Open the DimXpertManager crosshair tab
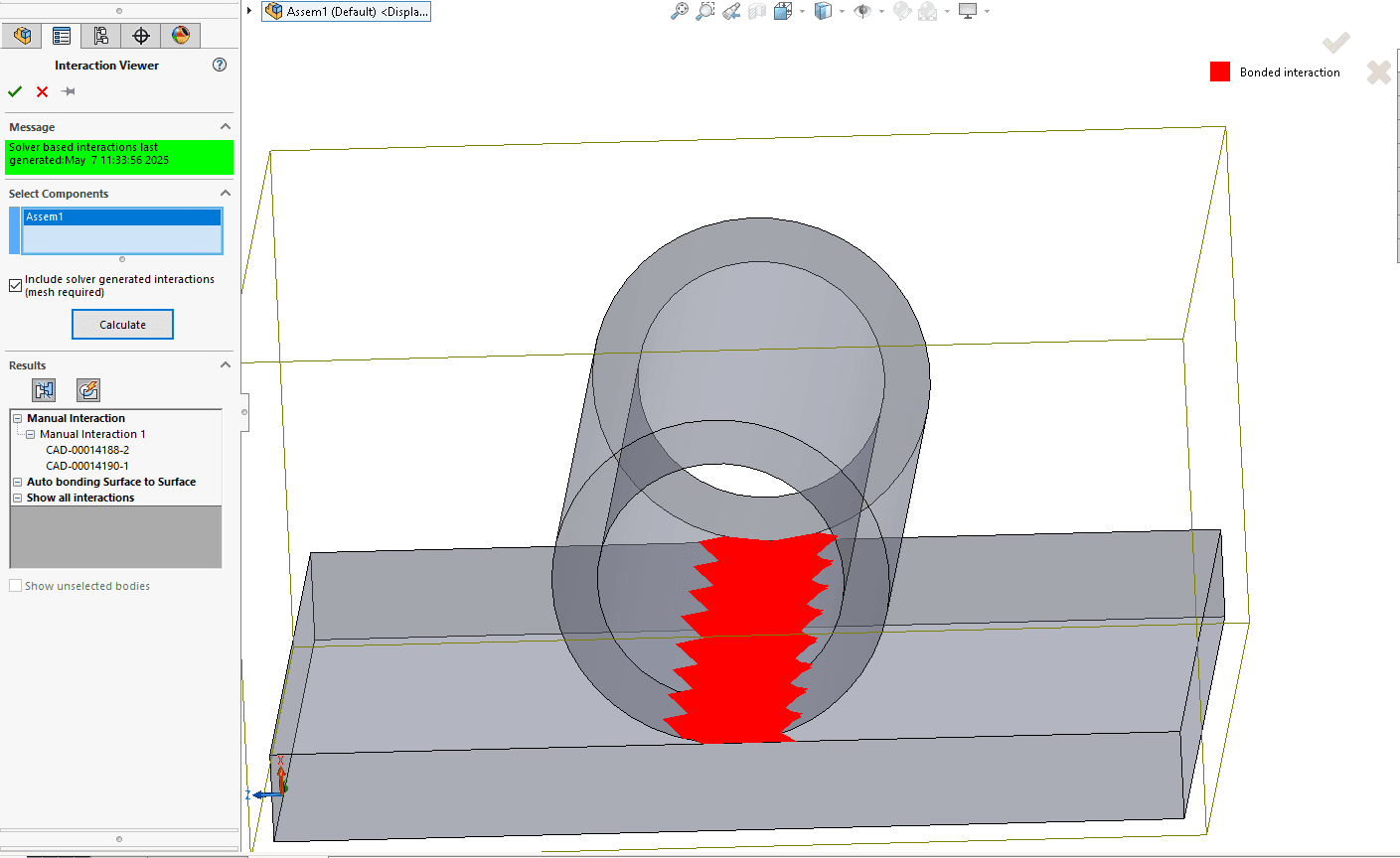The image size is (1400, 858). click(x=141, y=36)
